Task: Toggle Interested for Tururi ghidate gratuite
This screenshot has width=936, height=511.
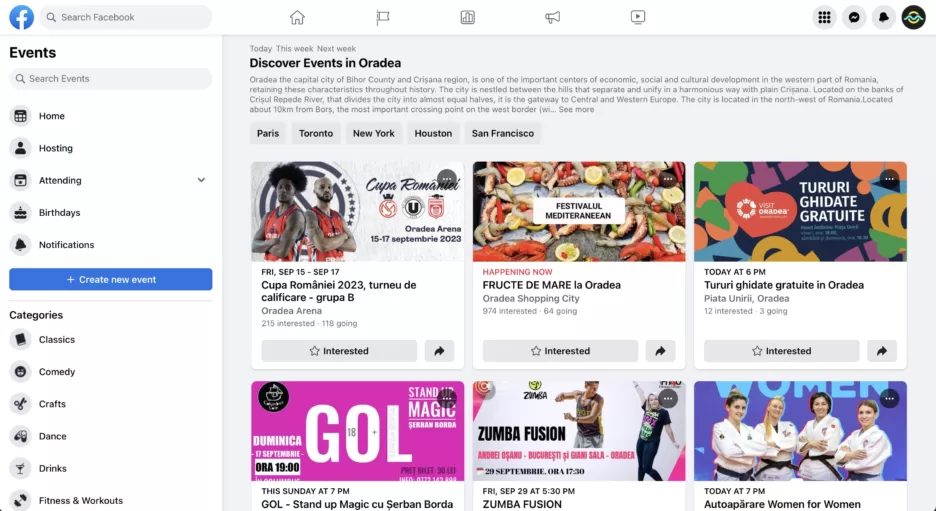Action: tap(781, 351)
